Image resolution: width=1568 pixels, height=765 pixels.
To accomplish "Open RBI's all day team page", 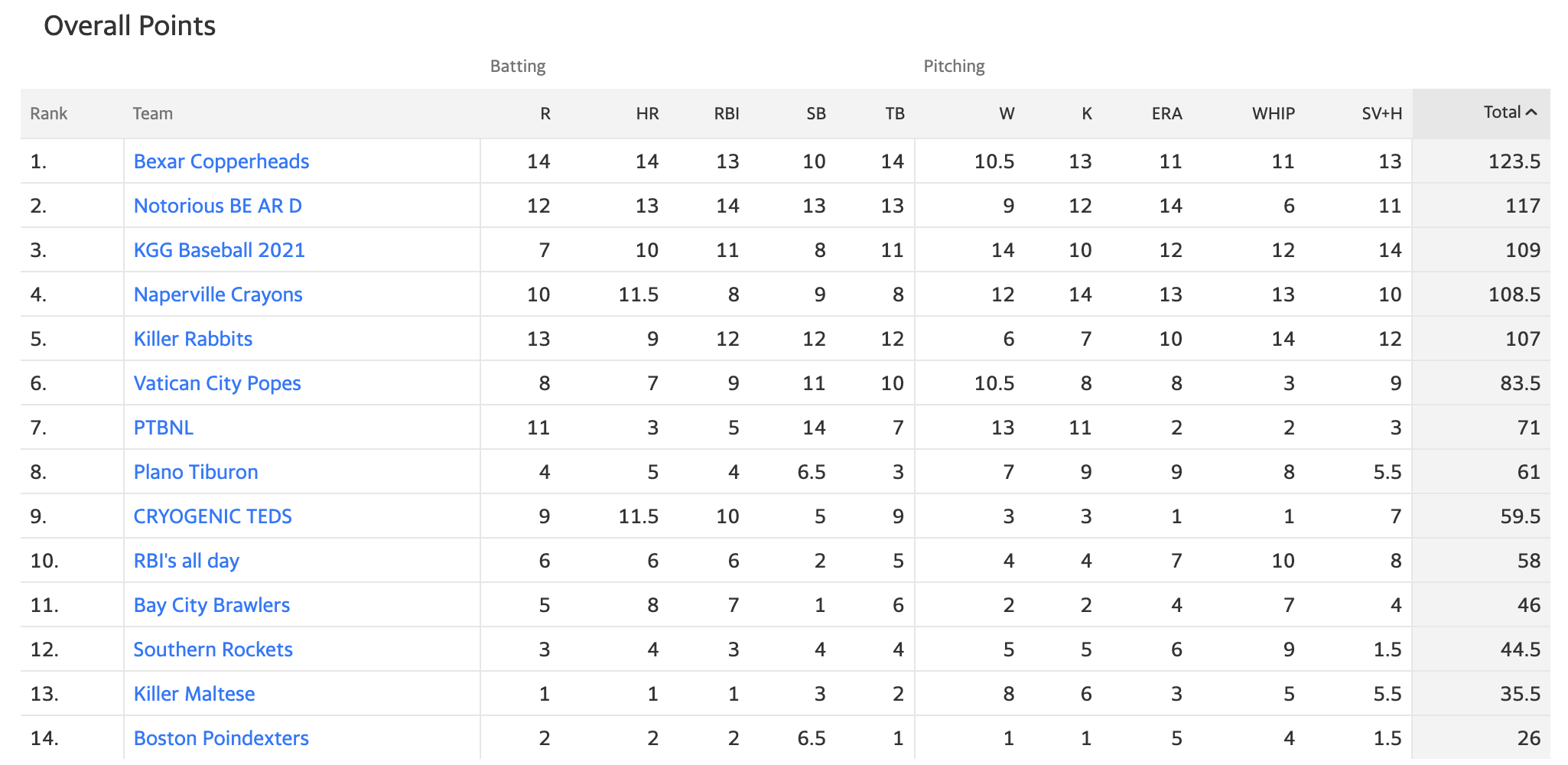I will coord(187,561).
